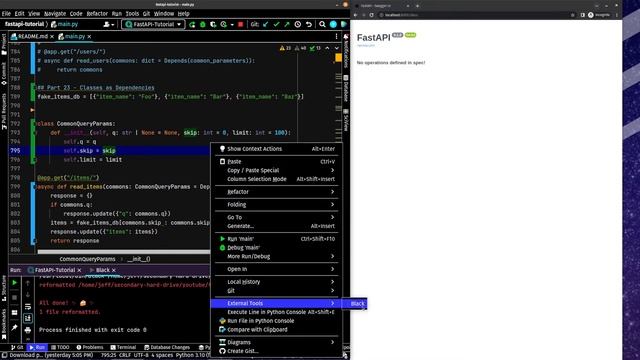
Task: Select Black under External Tools
Action: tap(354, 304)
